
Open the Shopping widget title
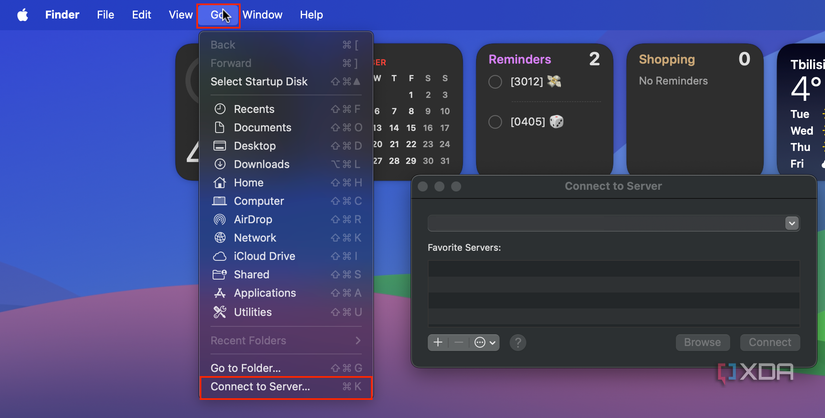[667, 59]
